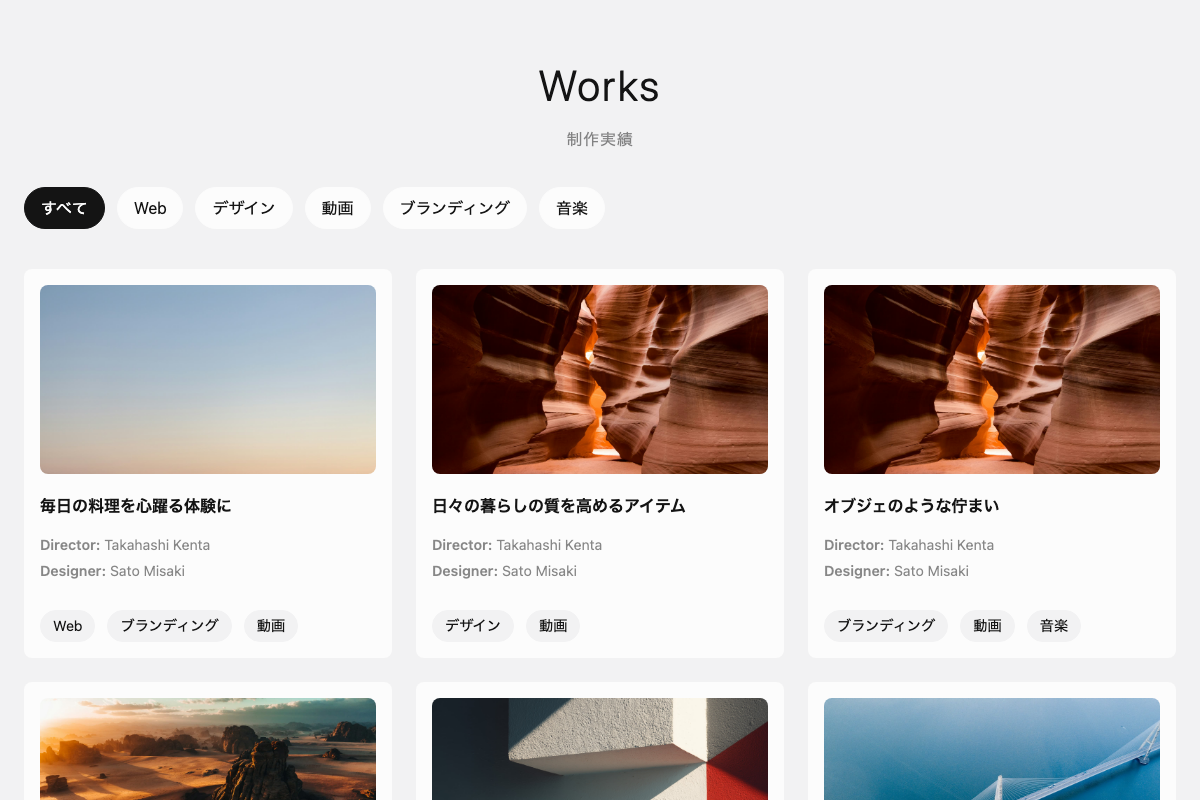Viewport: 1200px width, 800px height.
Task: Open the concrete wall corner thumbnail
Action: (600, 749)
